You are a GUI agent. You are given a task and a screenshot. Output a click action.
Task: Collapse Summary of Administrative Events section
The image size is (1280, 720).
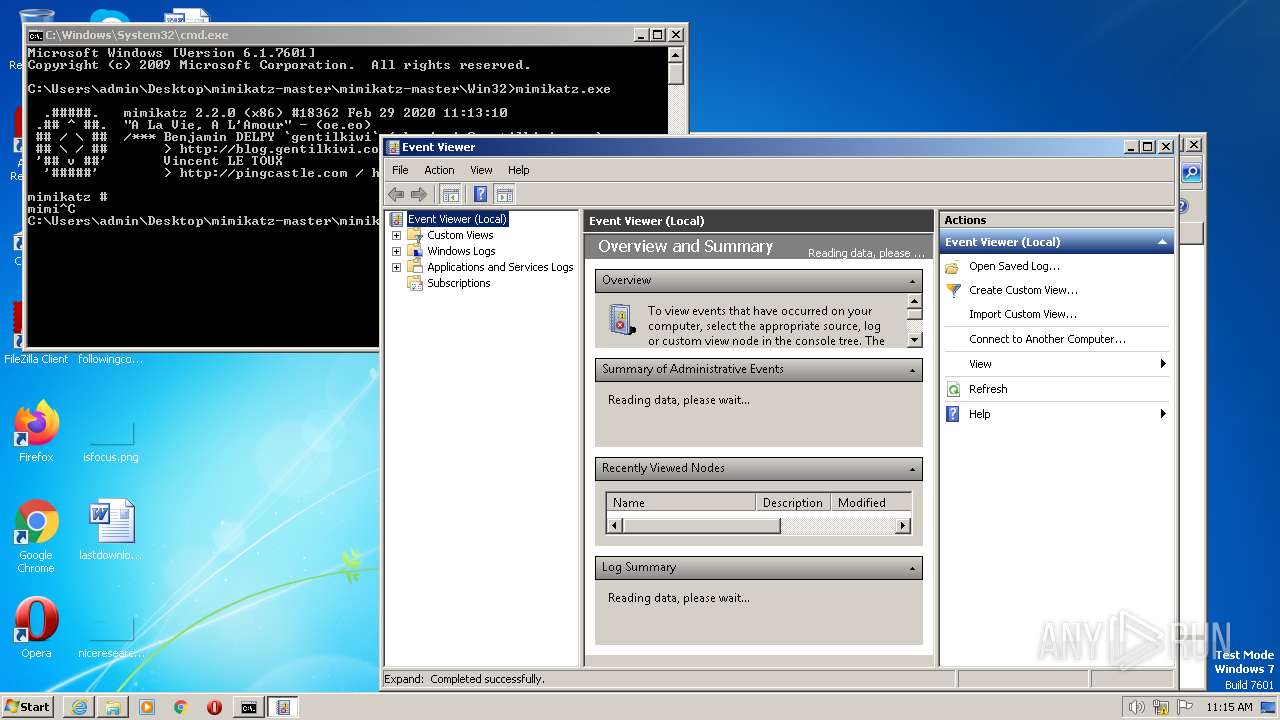pos(913,370)
